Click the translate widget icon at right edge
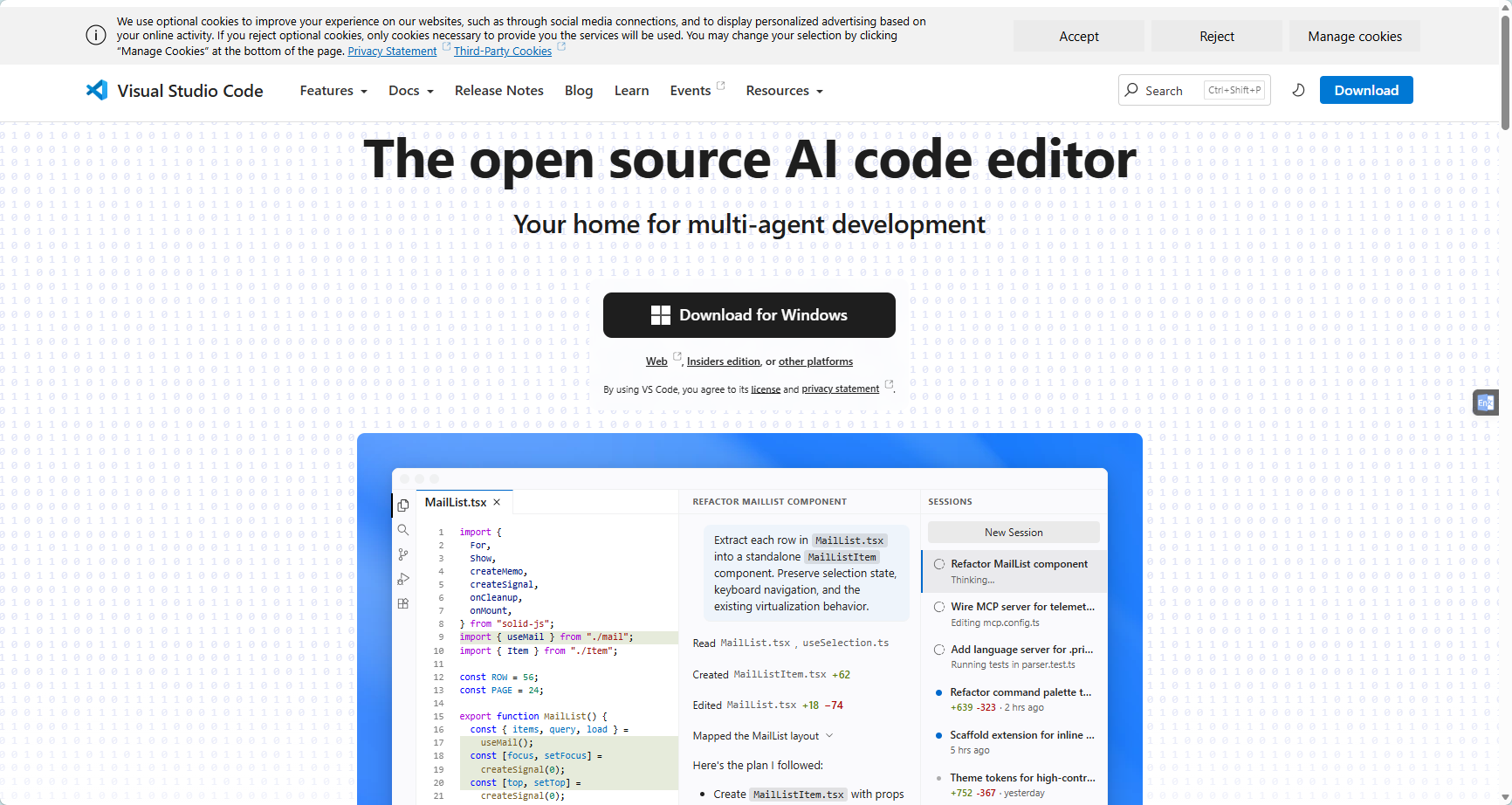Screen dimensions: 1512x805 [1485, 402]
